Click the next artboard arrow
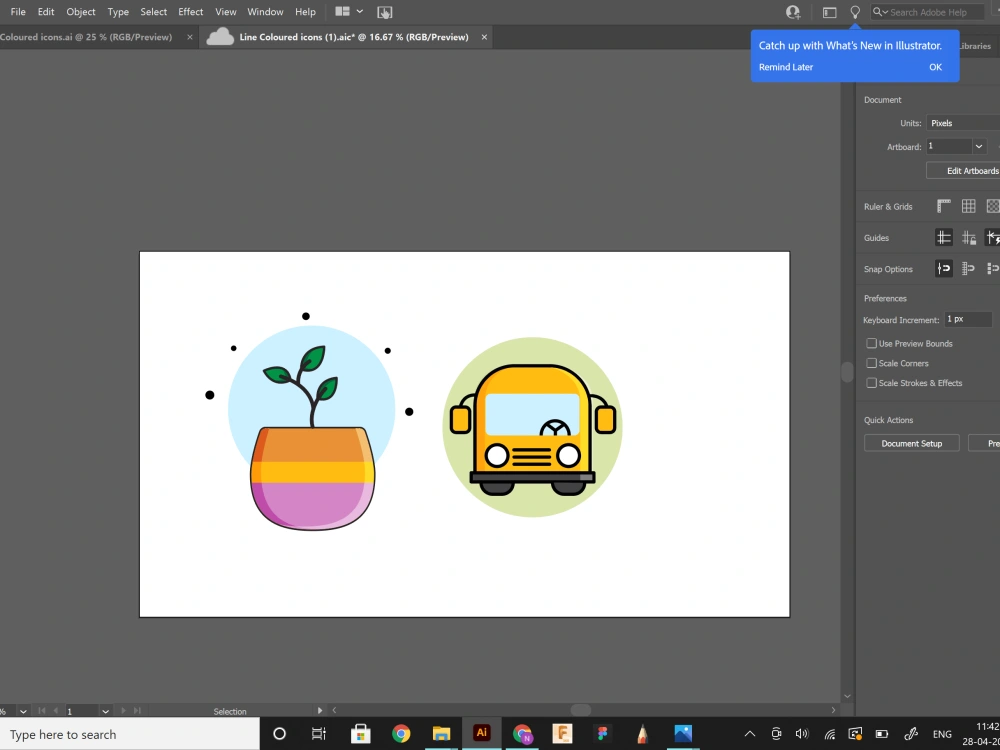 (x=123, y=710)
